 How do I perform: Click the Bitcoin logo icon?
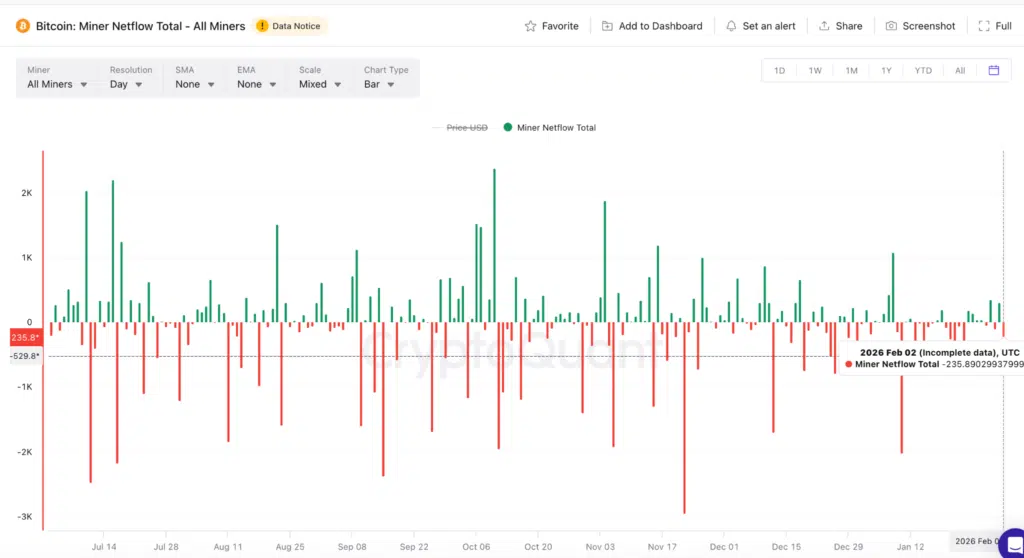tap(22, 26)
